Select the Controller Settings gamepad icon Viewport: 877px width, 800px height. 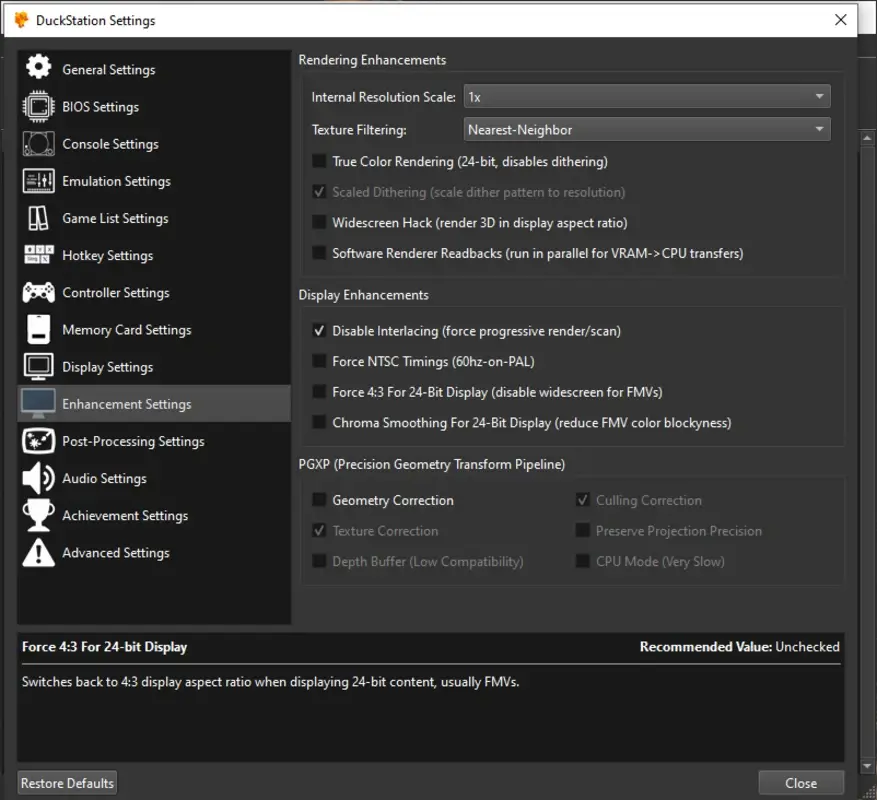coord(38,292)
